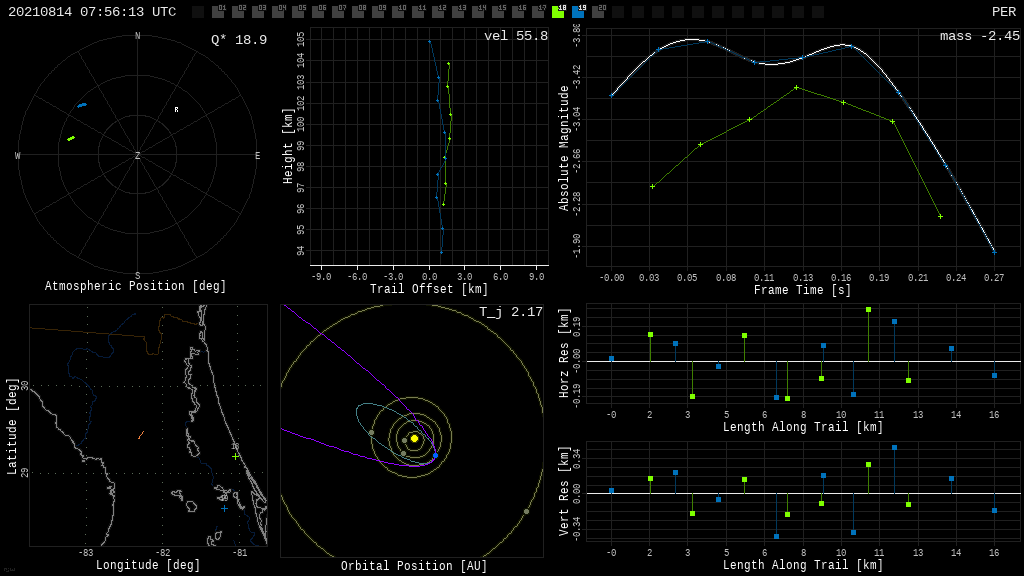Click station box labeled 20

pyautogui.click(x=598, y=11)
